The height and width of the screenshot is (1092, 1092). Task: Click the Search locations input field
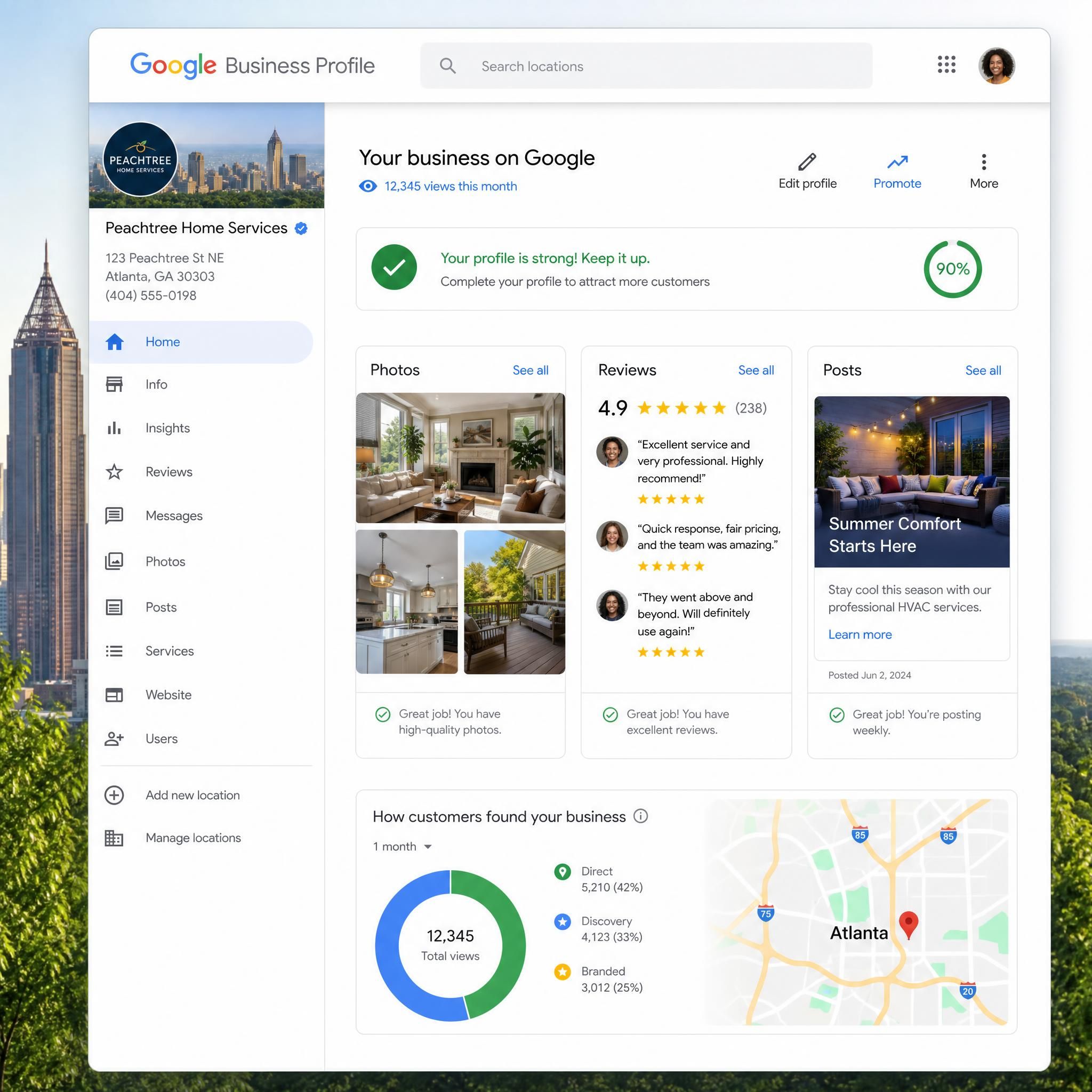(x=646, y=66)
